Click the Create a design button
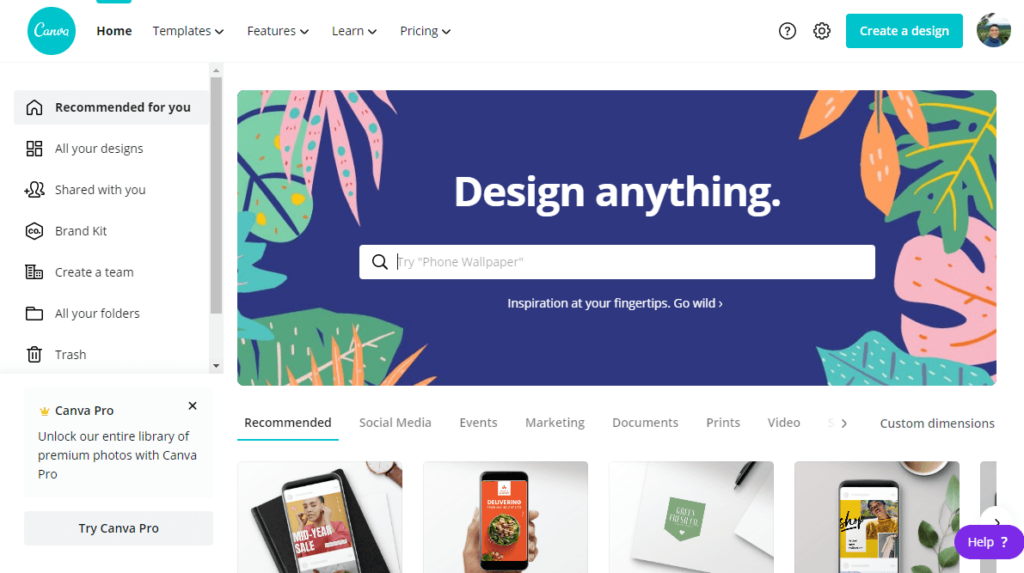 pos(904,31)
